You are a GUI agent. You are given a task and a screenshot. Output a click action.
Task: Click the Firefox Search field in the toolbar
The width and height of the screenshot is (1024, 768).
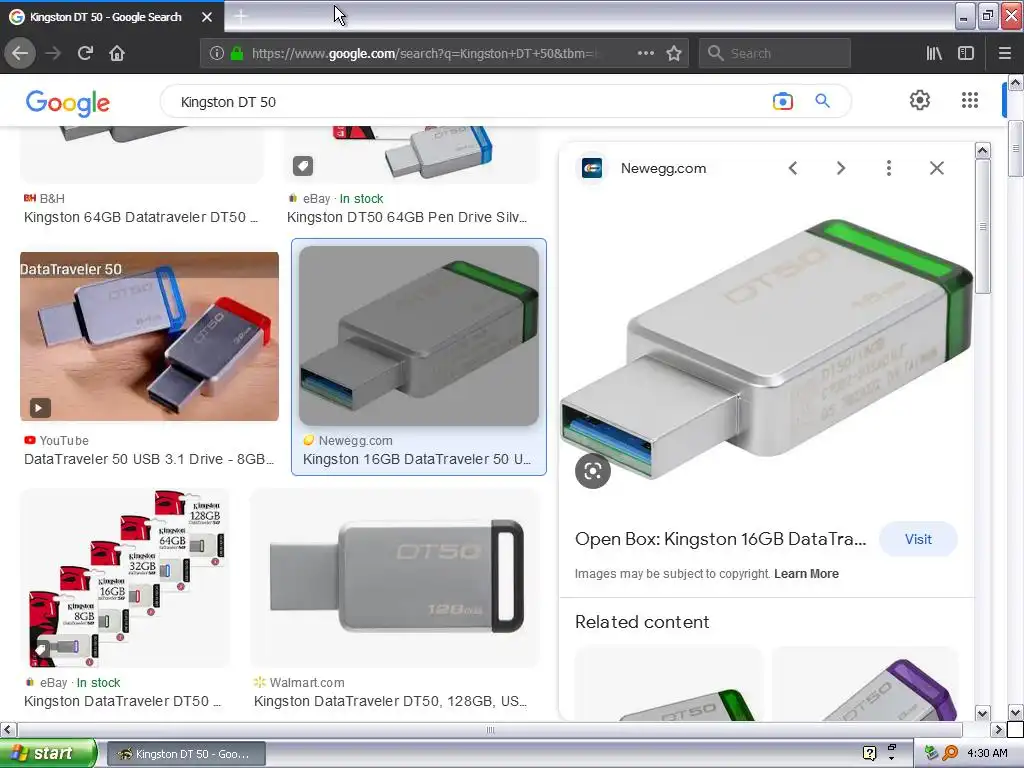775,53
